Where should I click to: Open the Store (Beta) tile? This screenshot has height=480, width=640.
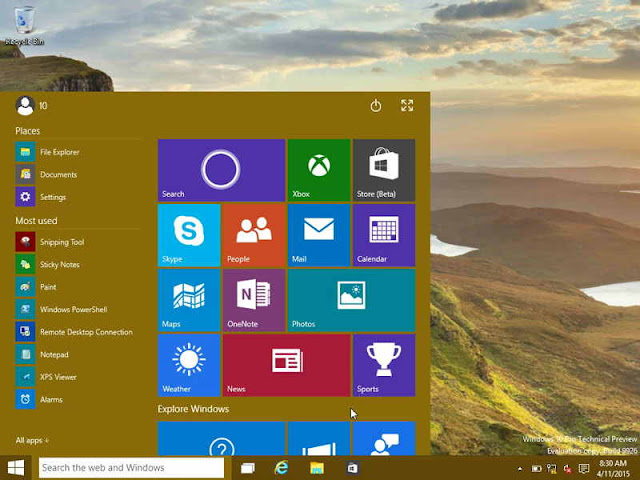[384, 170]
